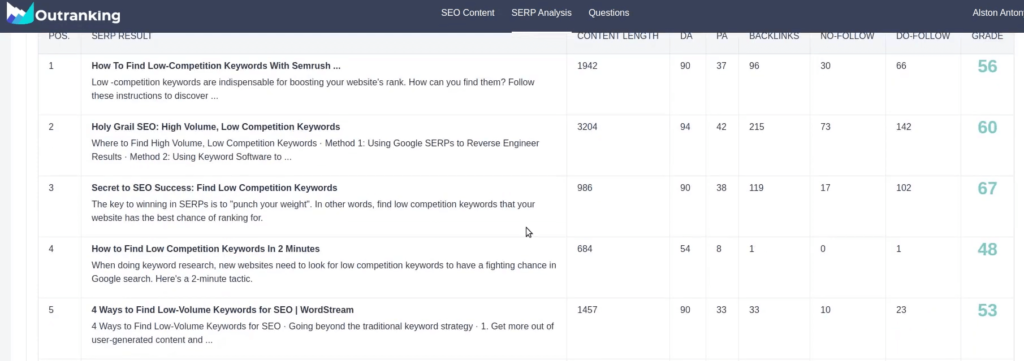Open 'How to Find Low Competition Keywords In 2 Minutes'
1024x361 pixels.
click(205, 249)
